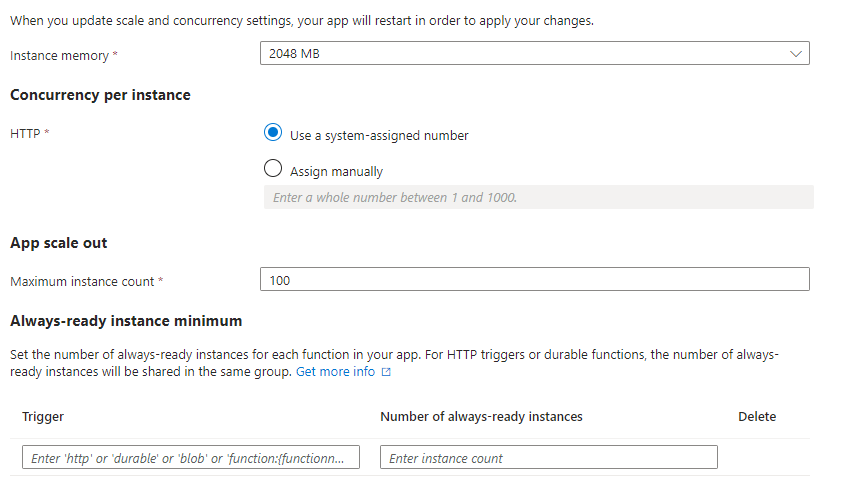
Task: Select the system-assigned number radio button
Action: pos(273,133)
